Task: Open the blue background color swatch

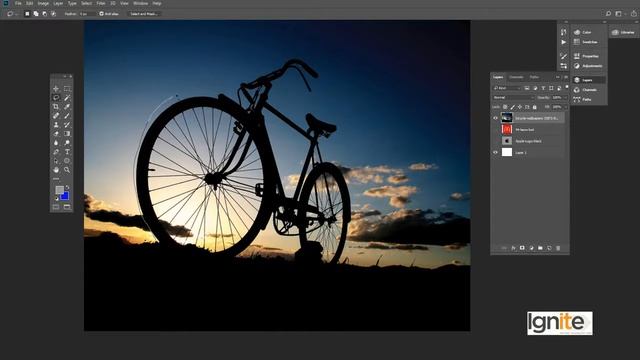Action: click(x=65, y=196)
